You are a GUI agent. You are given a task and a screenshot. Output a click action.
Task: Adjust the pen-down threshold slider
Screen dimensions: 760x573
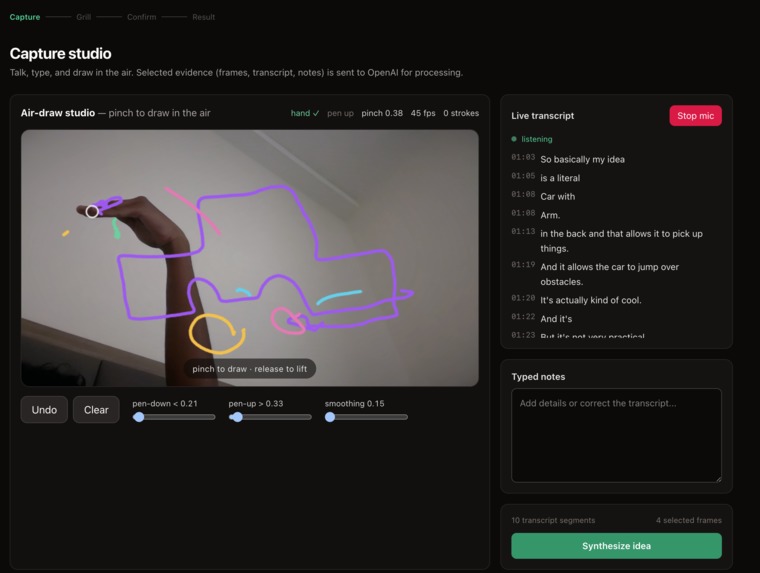point(174,417)
